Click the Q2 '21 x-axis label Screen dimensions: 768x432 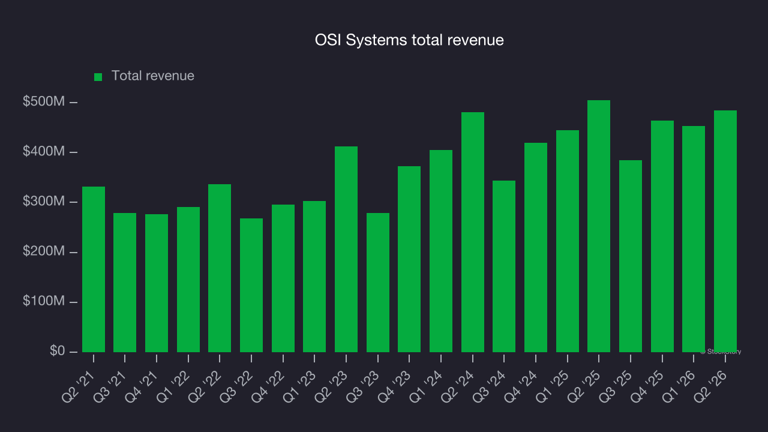pos(78,387)
